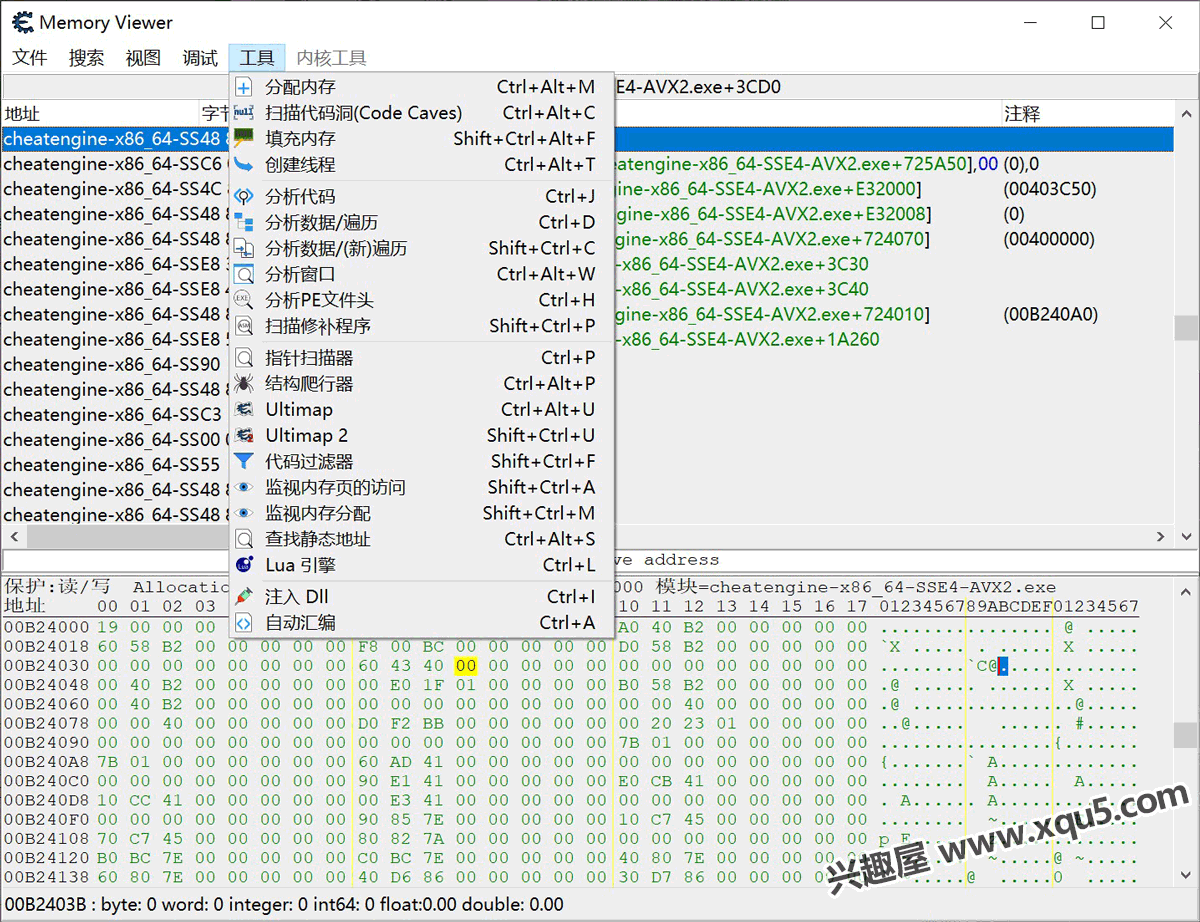Click the 分析窗口 magnifier icon
The height and width of the screenshot is (922, 1200).
tap(244, 274)
